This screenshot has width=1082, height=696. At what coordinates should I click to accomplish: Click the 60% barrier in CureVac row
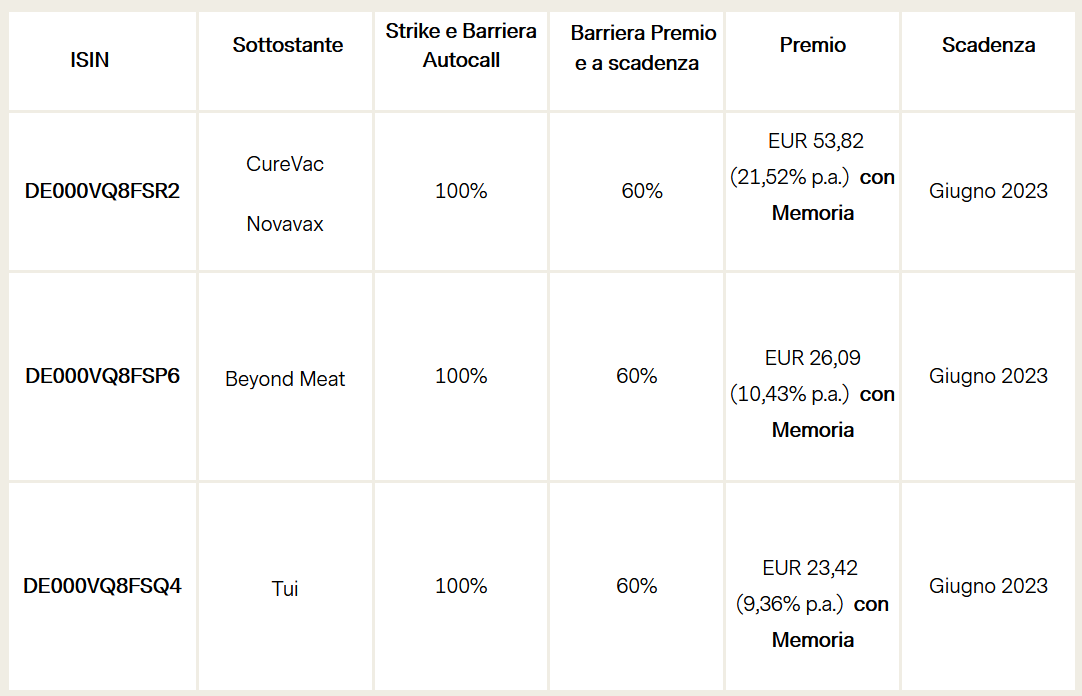click(x=642, y=191)
